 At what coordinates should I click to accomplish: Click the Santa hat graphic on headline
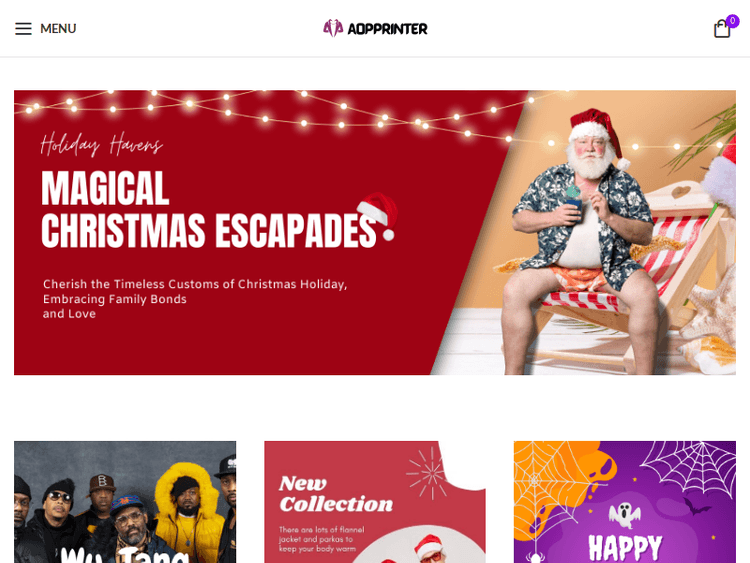tap(378, 215)
